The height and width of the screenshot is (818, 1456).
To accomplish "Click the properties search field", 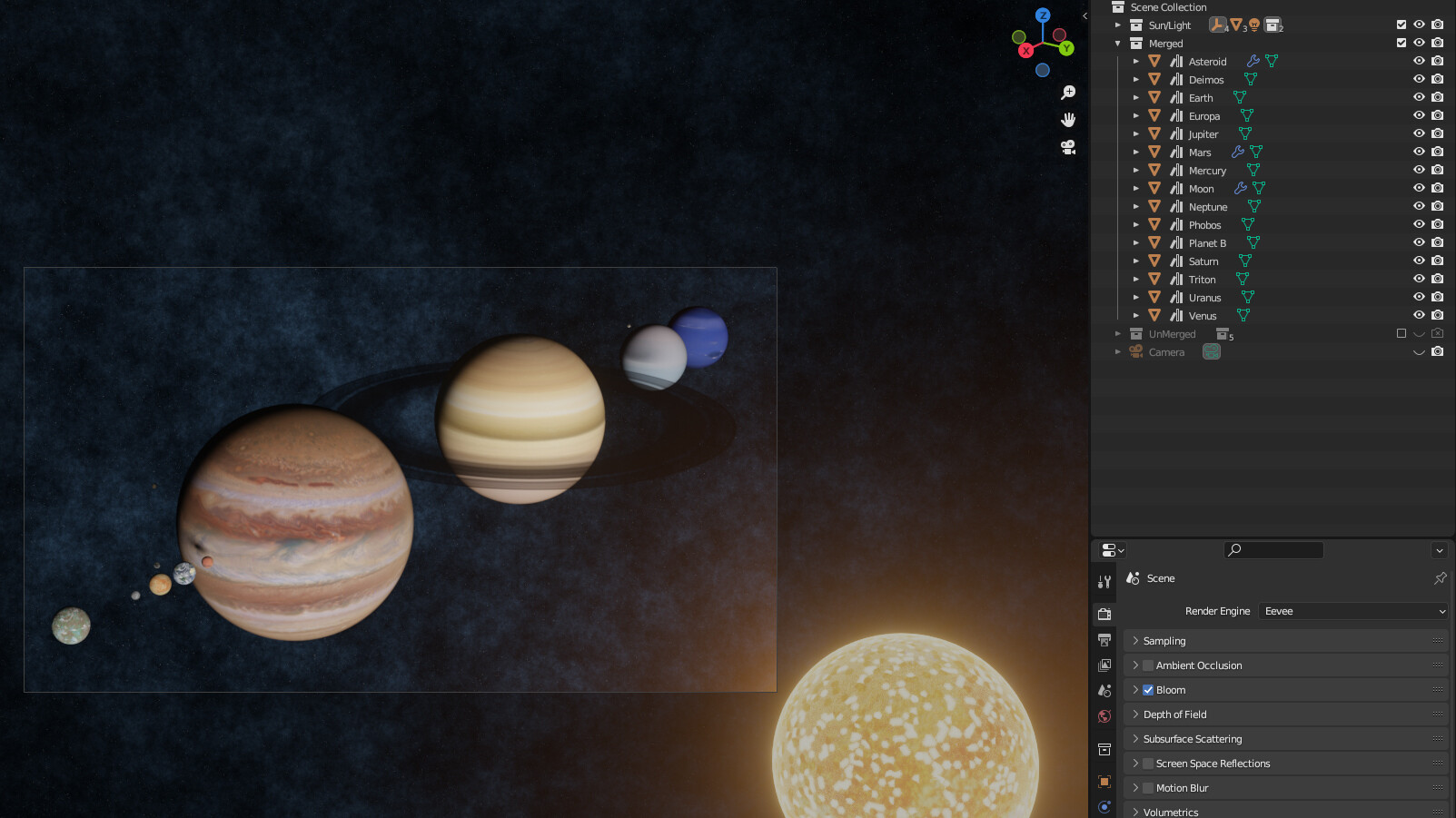I will [1273, 550].
